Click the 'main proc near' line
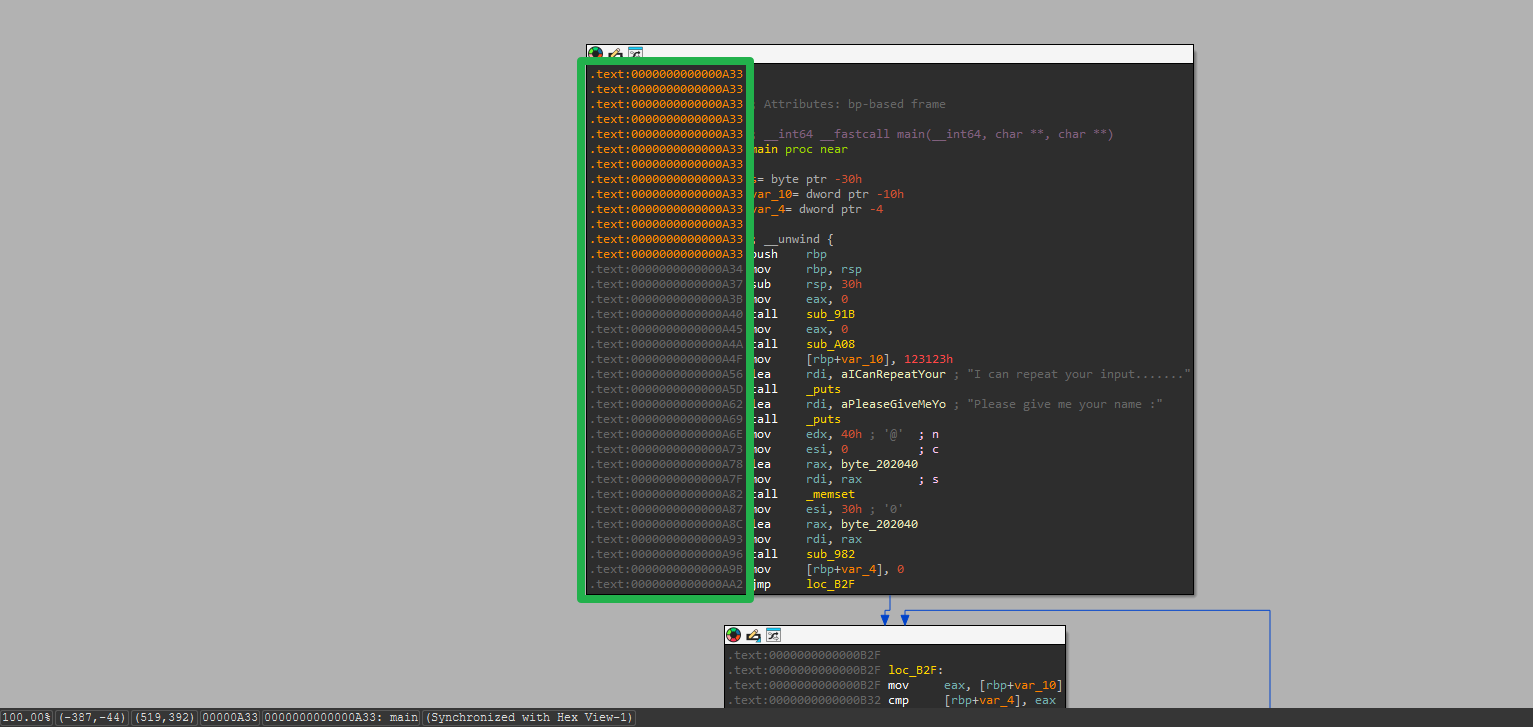The height and width of the screenshot is (727, 1533). click(x=798, y=149)
